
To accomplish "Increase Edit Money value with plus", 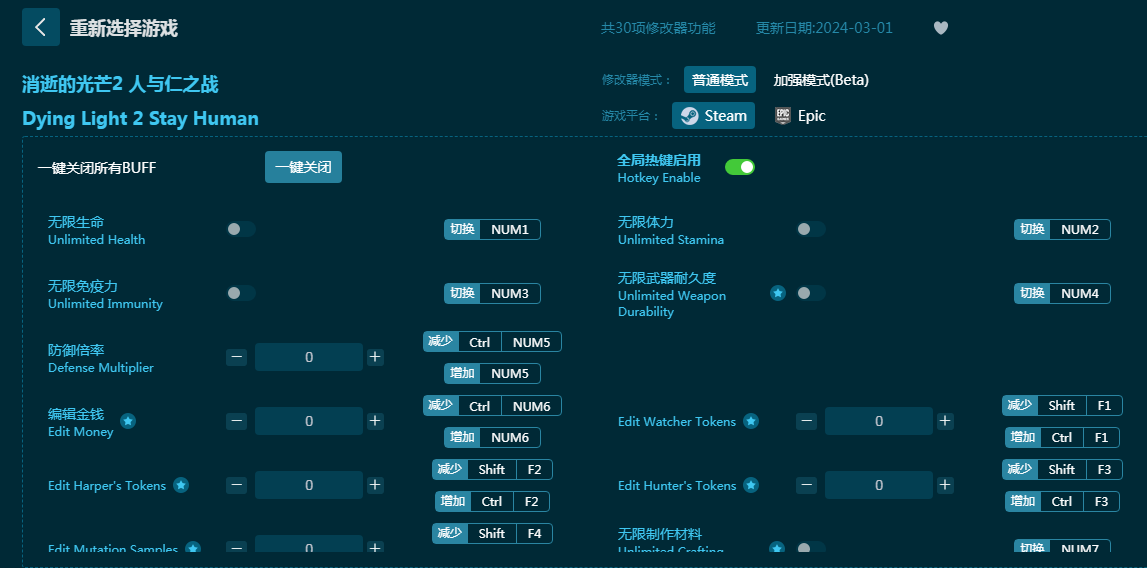I will (x=375, y=421).
